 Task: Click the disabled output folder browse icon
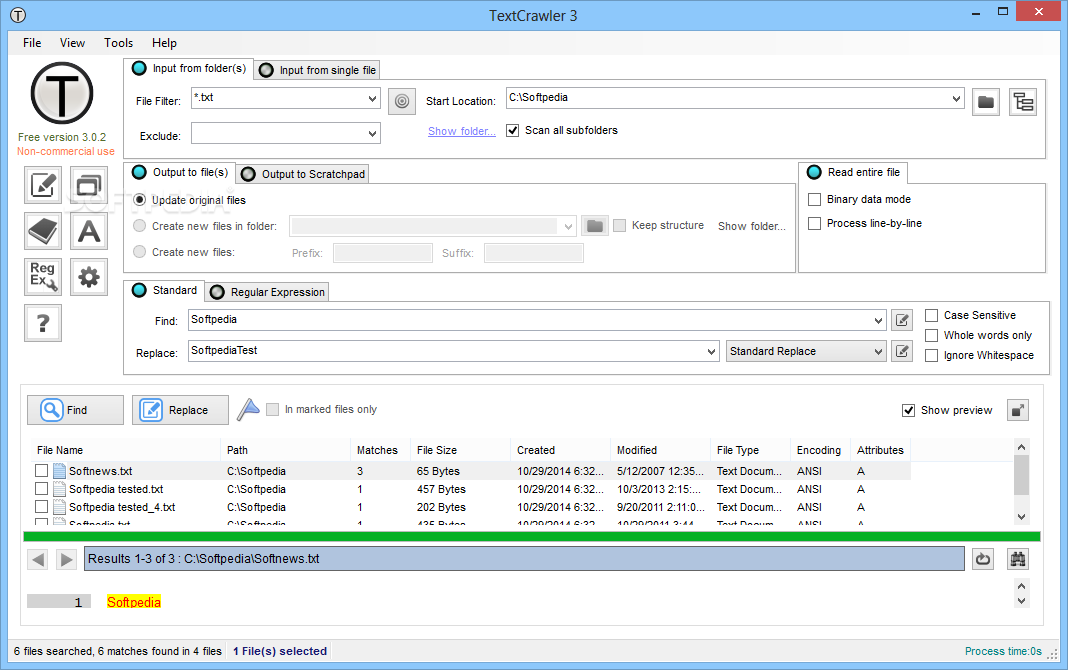point(595,225)
